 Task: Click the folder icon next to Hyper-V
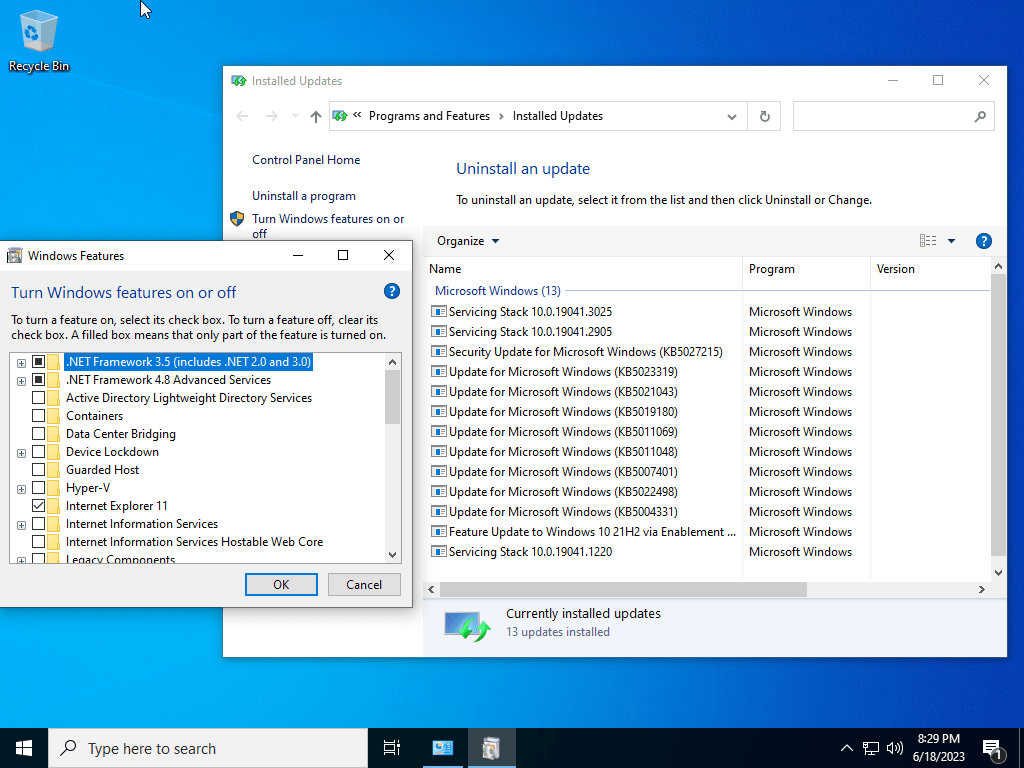pos(54,488)
